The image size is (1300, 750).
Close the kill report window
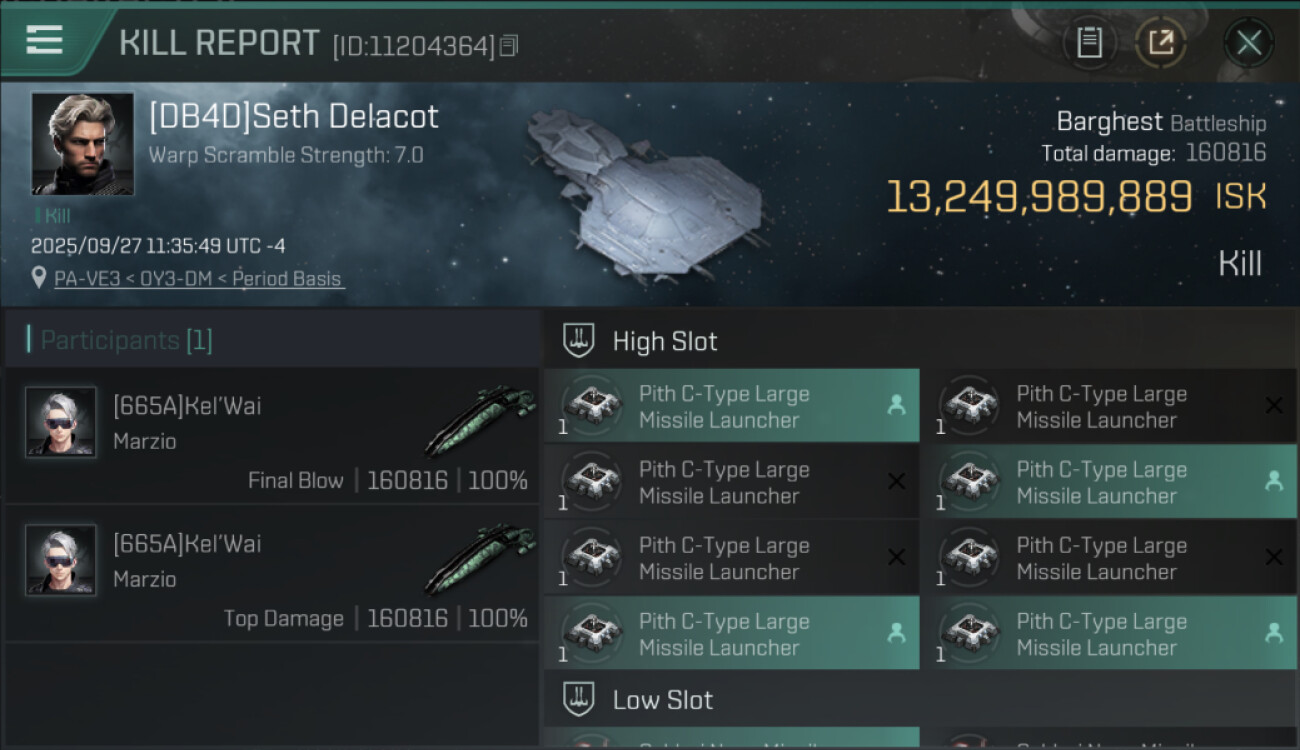coord(1248,43)
